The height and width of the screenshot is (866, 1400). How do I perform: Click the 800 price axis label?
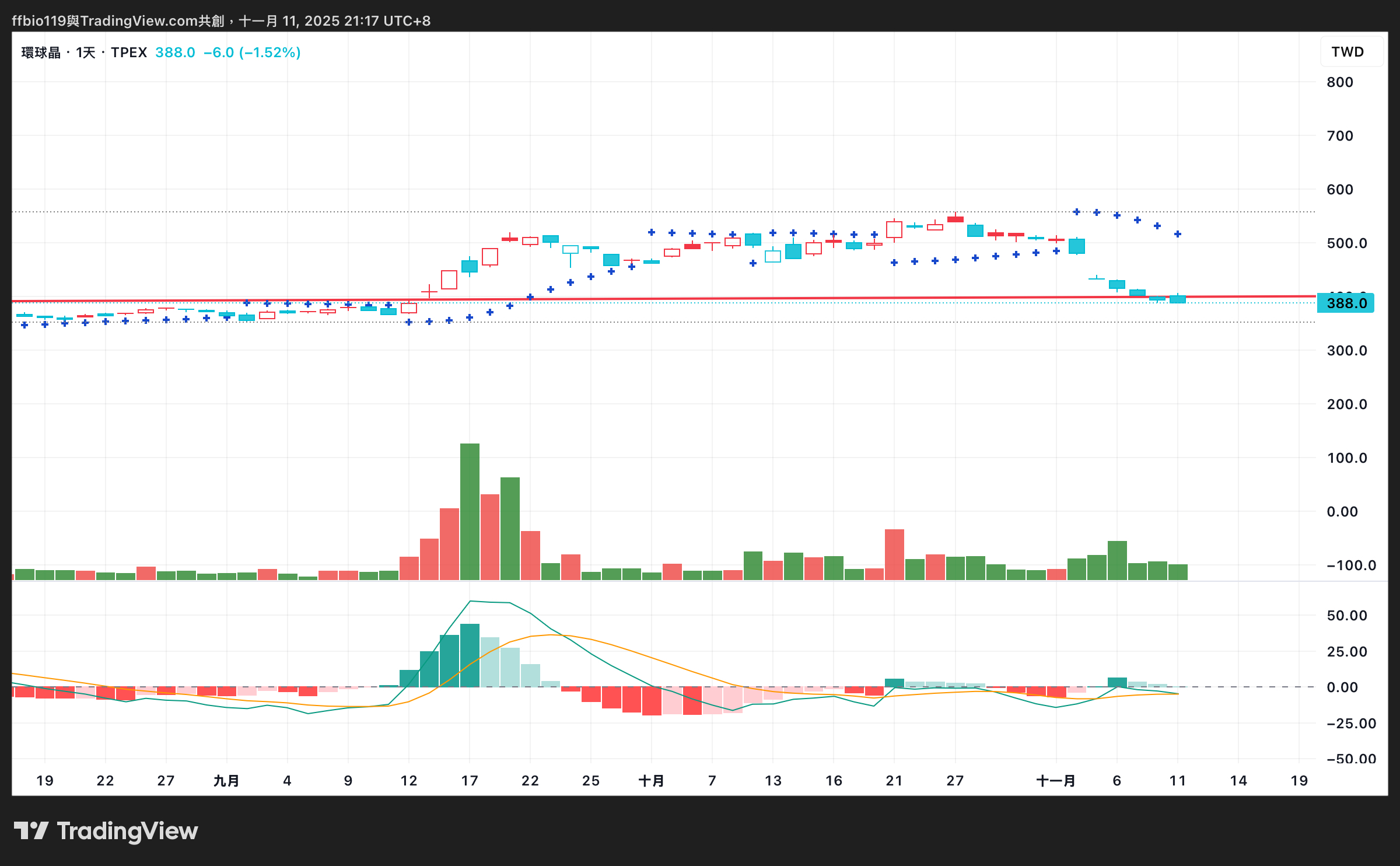(1339, 82)
